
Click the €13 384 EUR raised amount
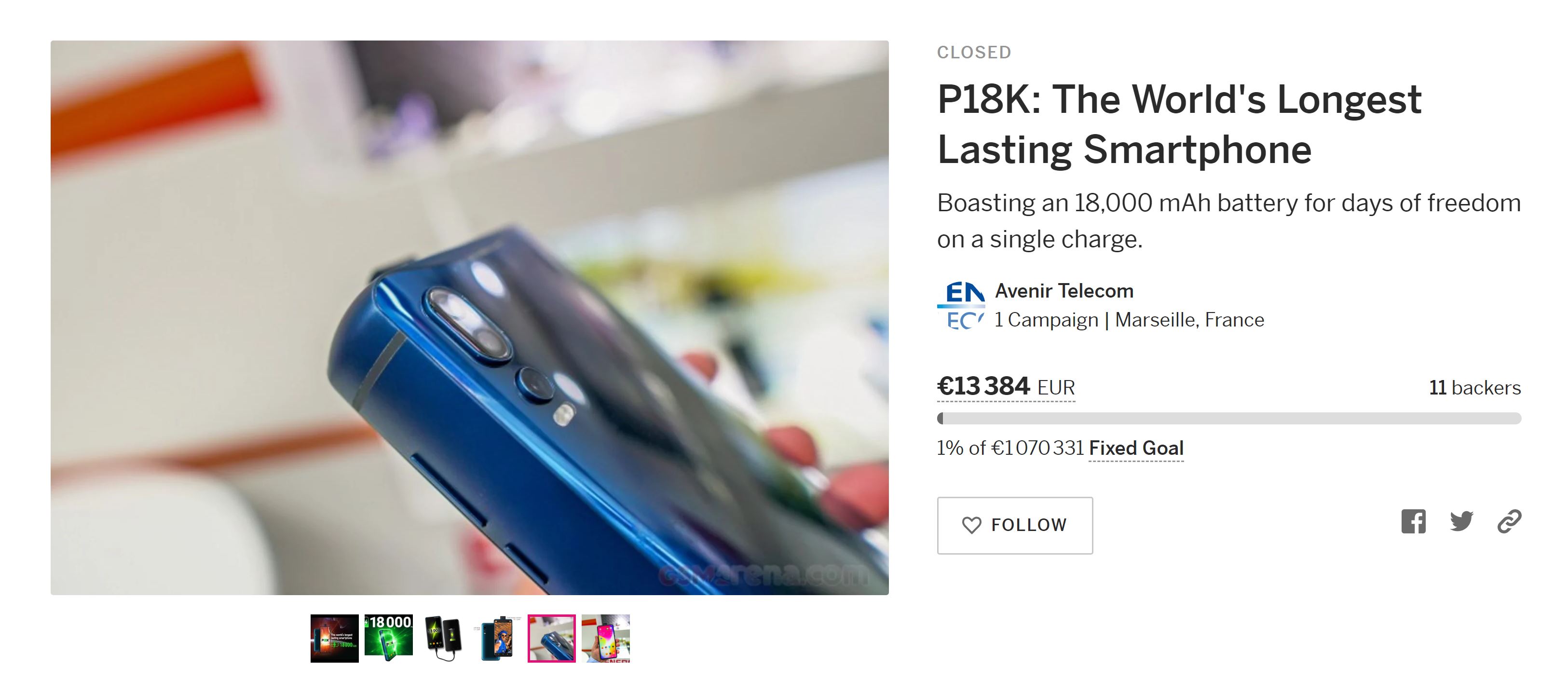(x=1006, y=387)
